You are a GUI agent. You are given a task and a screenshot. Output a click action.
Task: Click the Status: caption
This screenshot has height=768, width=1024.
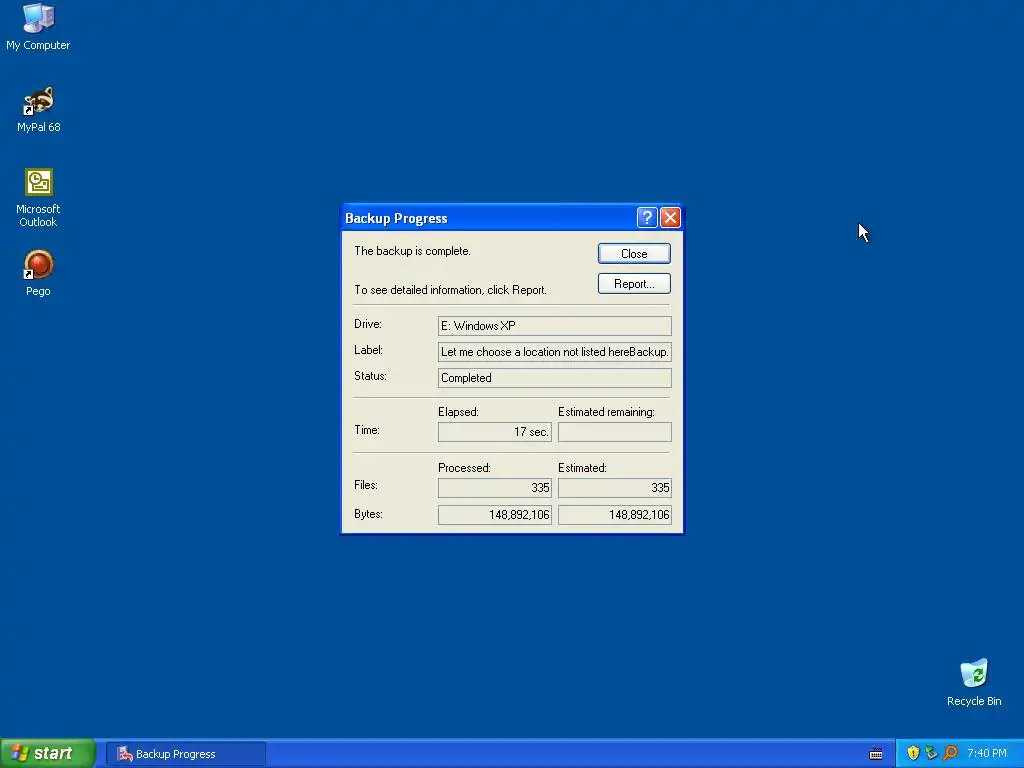[370, 376]
